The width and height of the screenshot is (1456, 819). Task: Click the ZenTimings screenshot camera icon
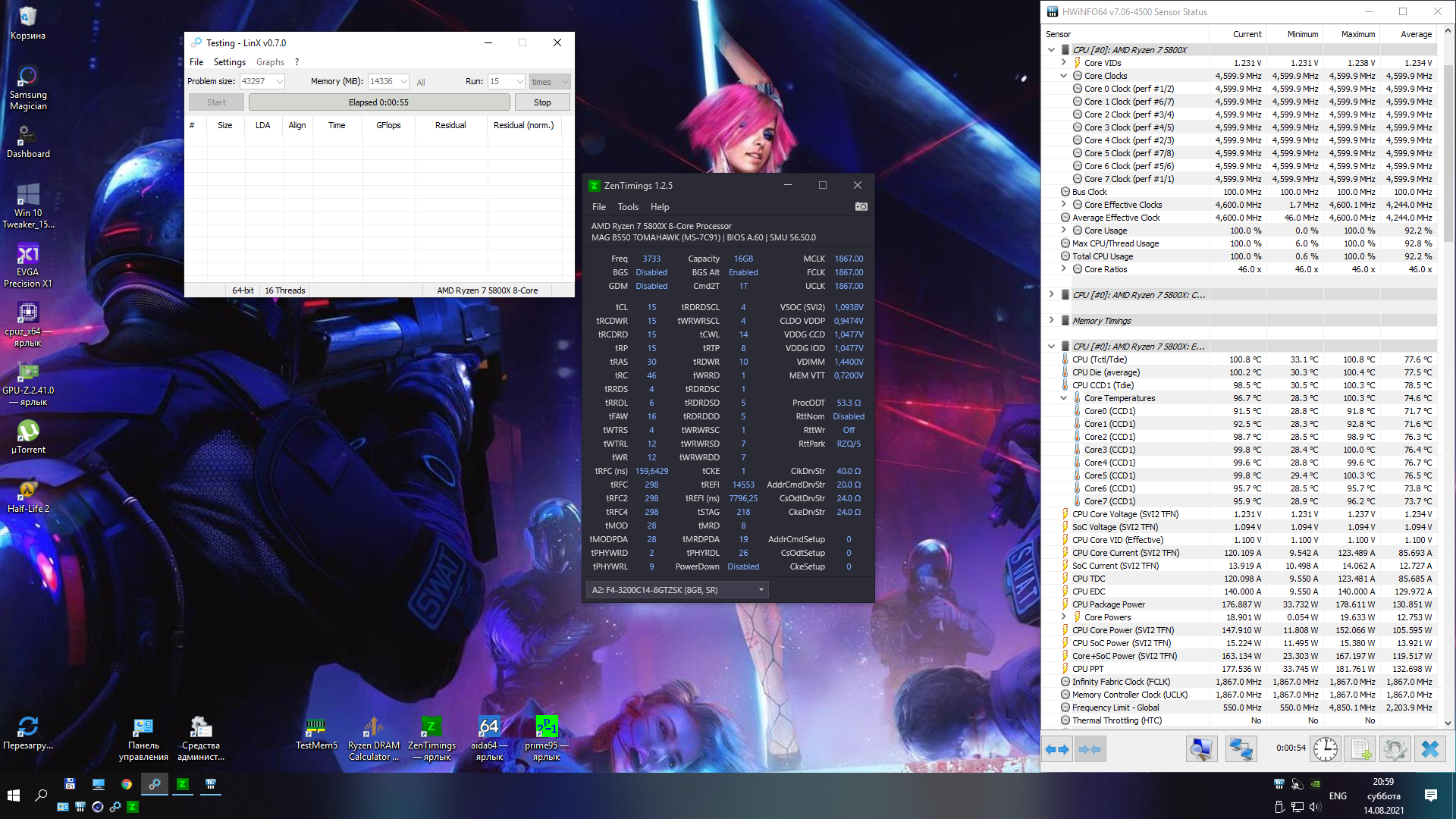coord(861,206)
